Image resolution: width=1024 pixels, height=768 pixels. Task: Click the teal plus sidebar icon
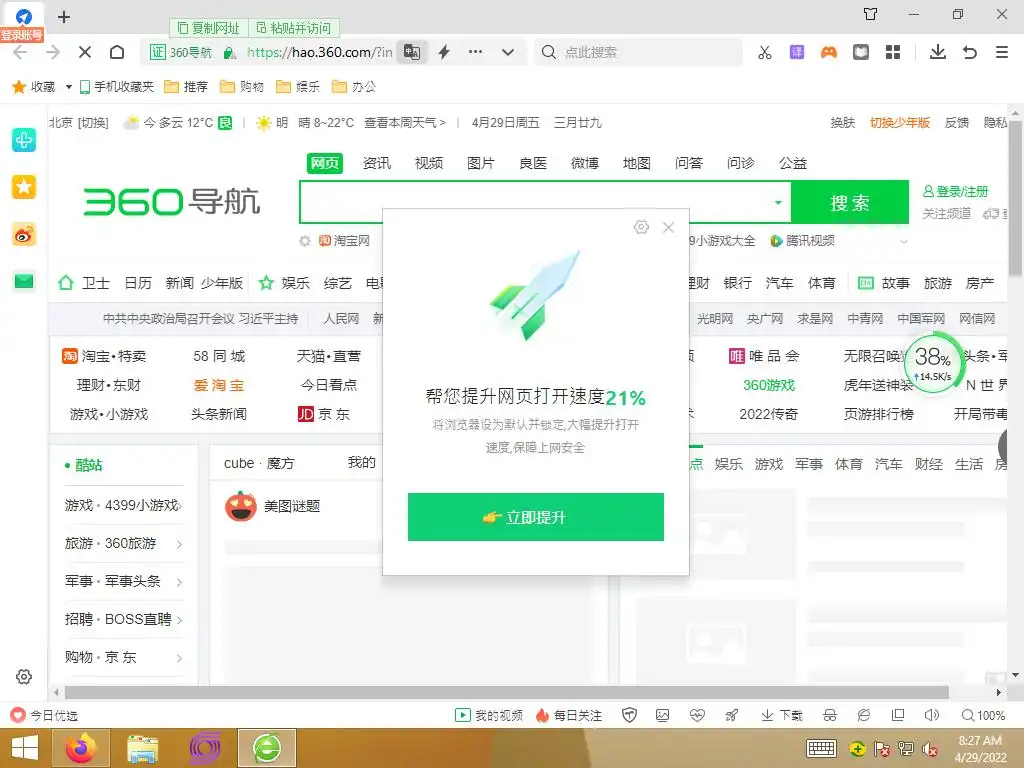click(24, 140)
